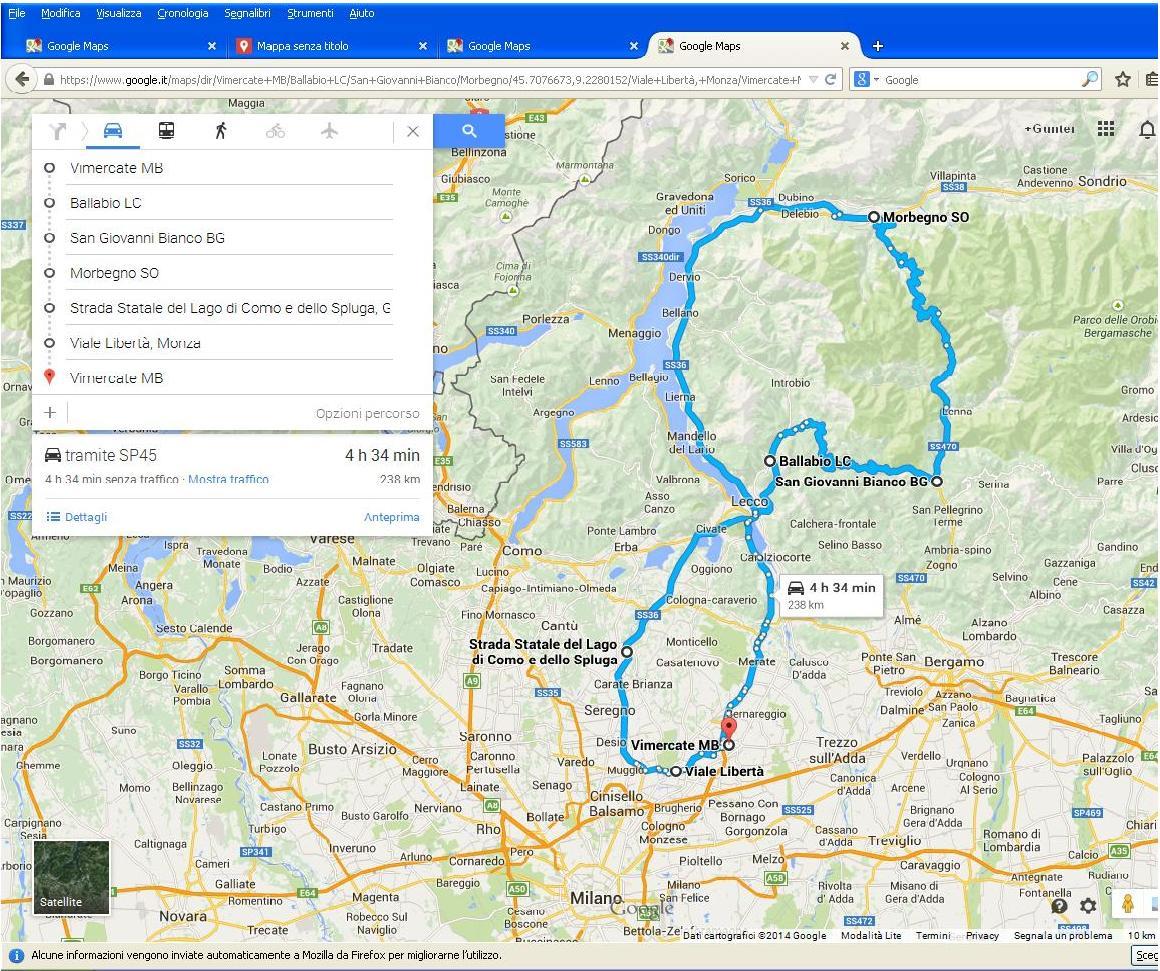Click the Mostra traffico link
Viewport: 1160px width, 971px height.
point(229,479)
